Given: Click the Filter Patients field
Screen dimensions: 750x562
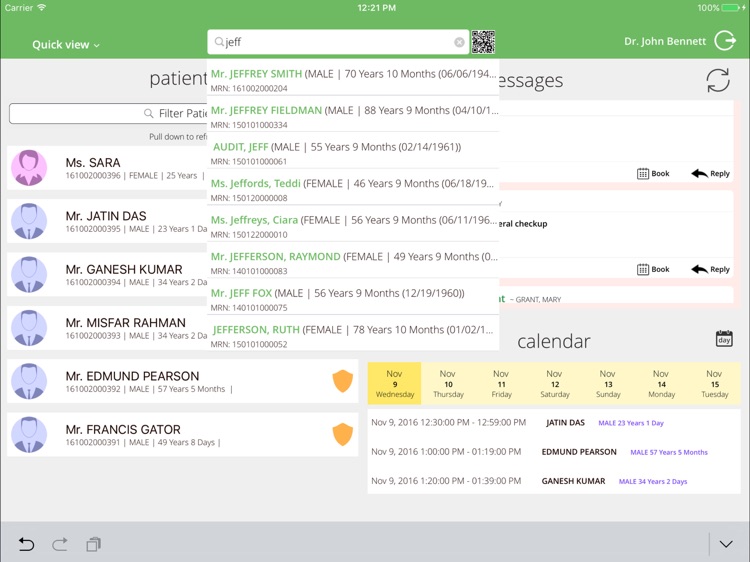Looking at the screenshot, I should 108,113.
